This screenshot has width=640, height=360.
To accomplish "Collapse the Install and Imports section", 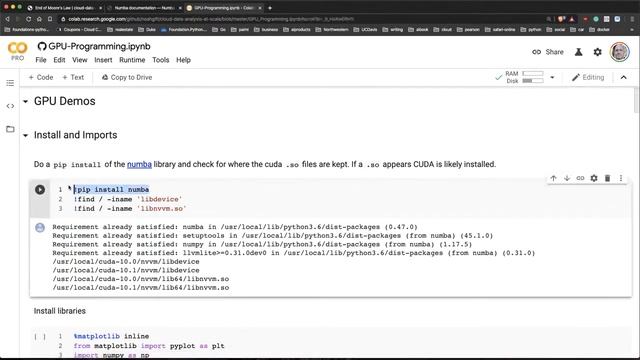I will pos(25,135).
